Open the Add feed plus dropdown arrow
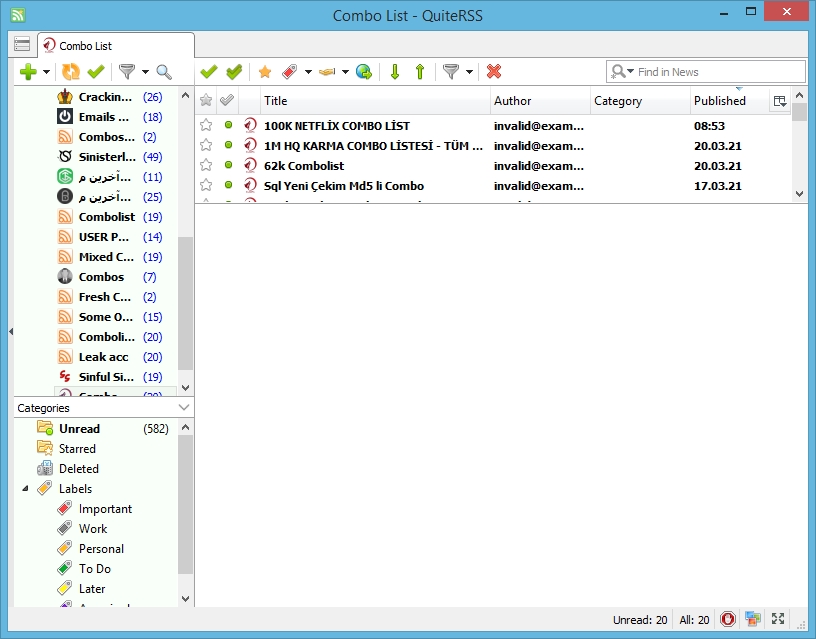The height and width of the screenshot is (639, 816). coord(46,72)
